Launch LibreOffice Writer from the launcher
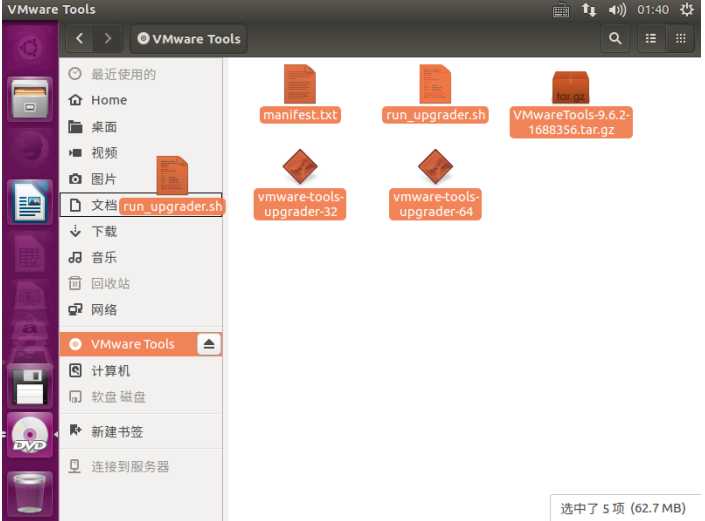705x521 pixels. click(x=30, y=202)
